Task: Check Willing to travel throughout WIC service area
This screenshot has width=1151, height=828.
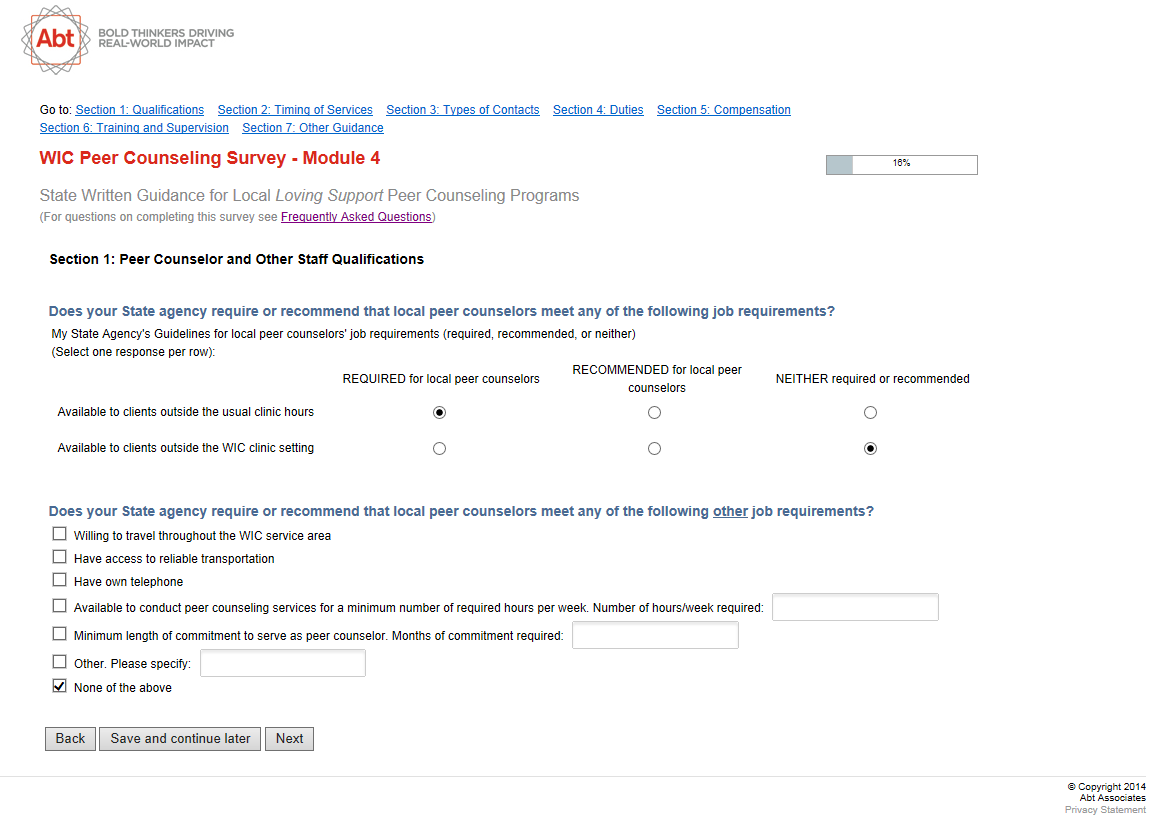Action: pyautogui.click(x=60, y=534)
